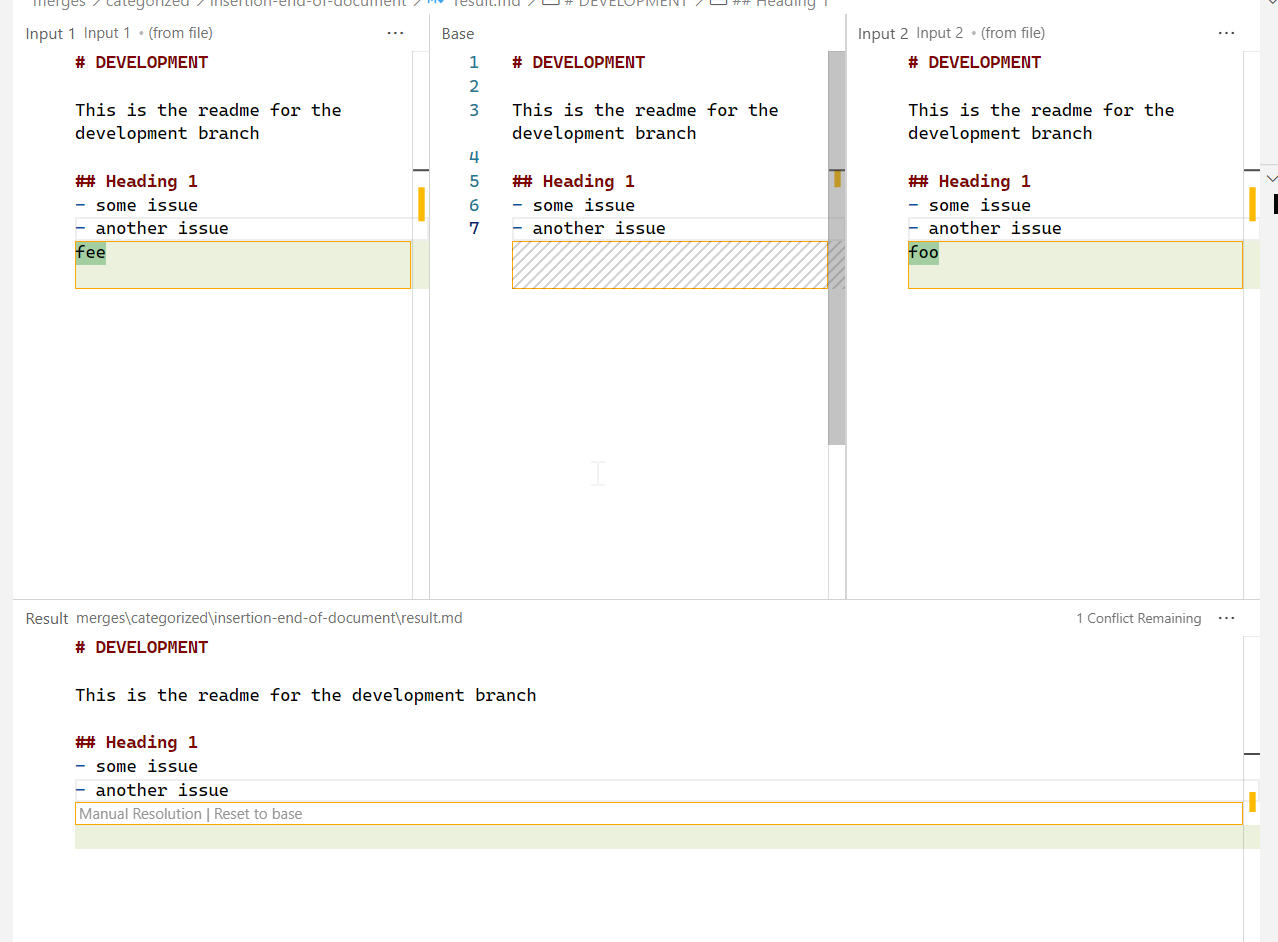The height and width of the screenshot is (942, 1278).
Task: Click the yellow conflict marker in Result ruler
Action: [x=1254, y=800]
